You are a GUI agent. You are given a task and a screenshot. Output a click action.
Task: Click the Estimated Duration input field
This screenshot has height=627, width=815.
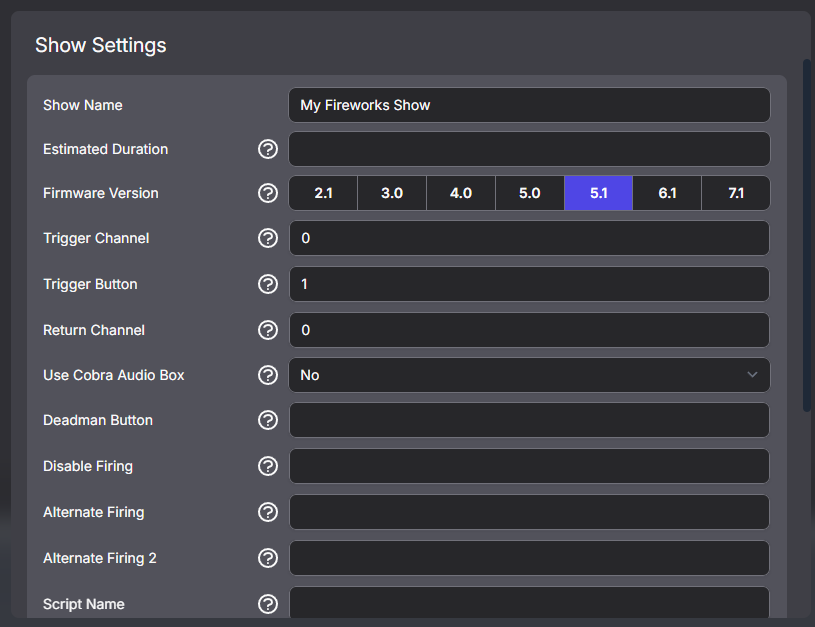coord(529,148)
